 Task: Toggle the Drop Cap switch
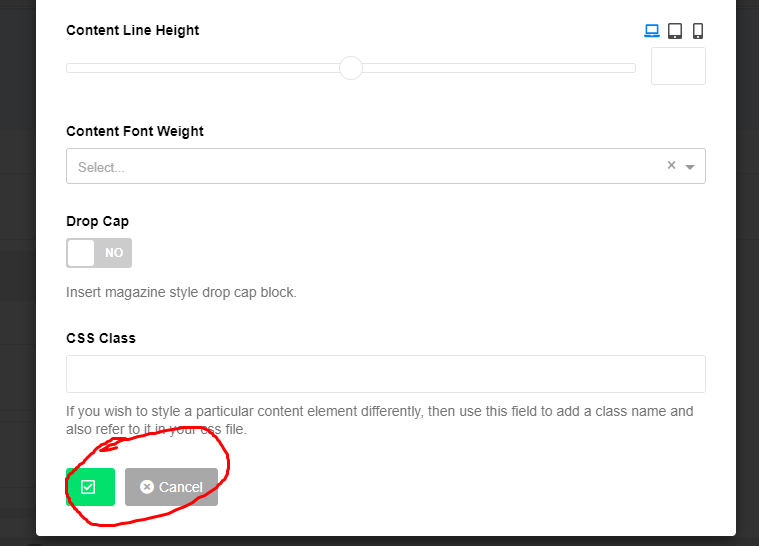point(99,253)
